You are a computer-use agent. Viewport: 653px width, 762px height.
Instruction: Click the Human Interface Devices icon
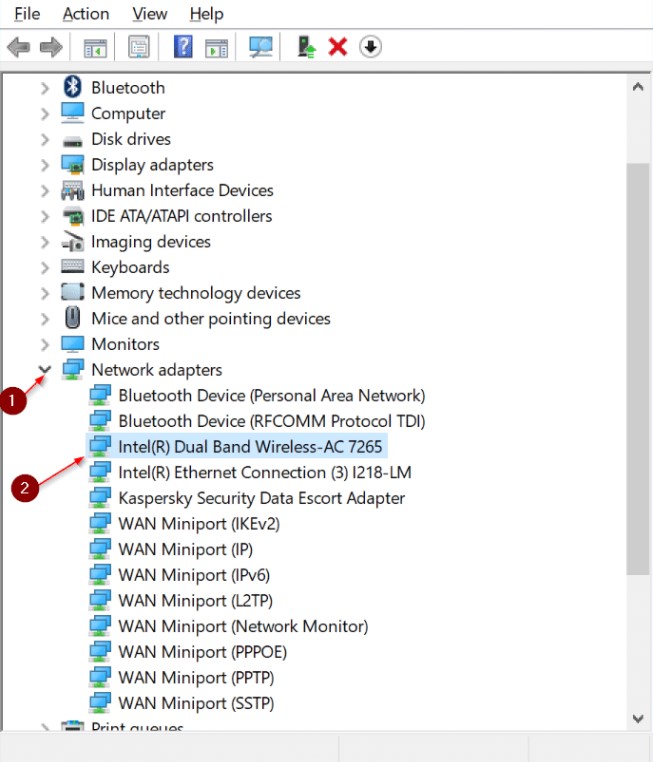click(73, 190)
